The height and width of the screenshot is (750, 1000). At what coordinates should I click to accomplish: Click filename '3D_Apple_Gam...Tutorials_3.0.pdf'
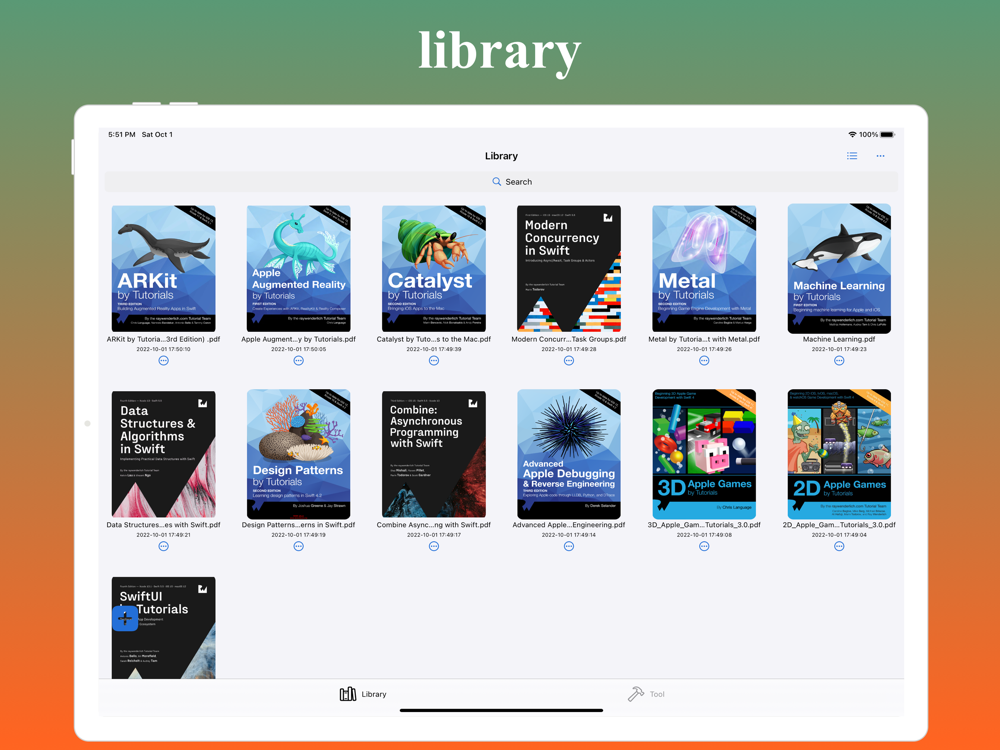click(x=704, y=525)
